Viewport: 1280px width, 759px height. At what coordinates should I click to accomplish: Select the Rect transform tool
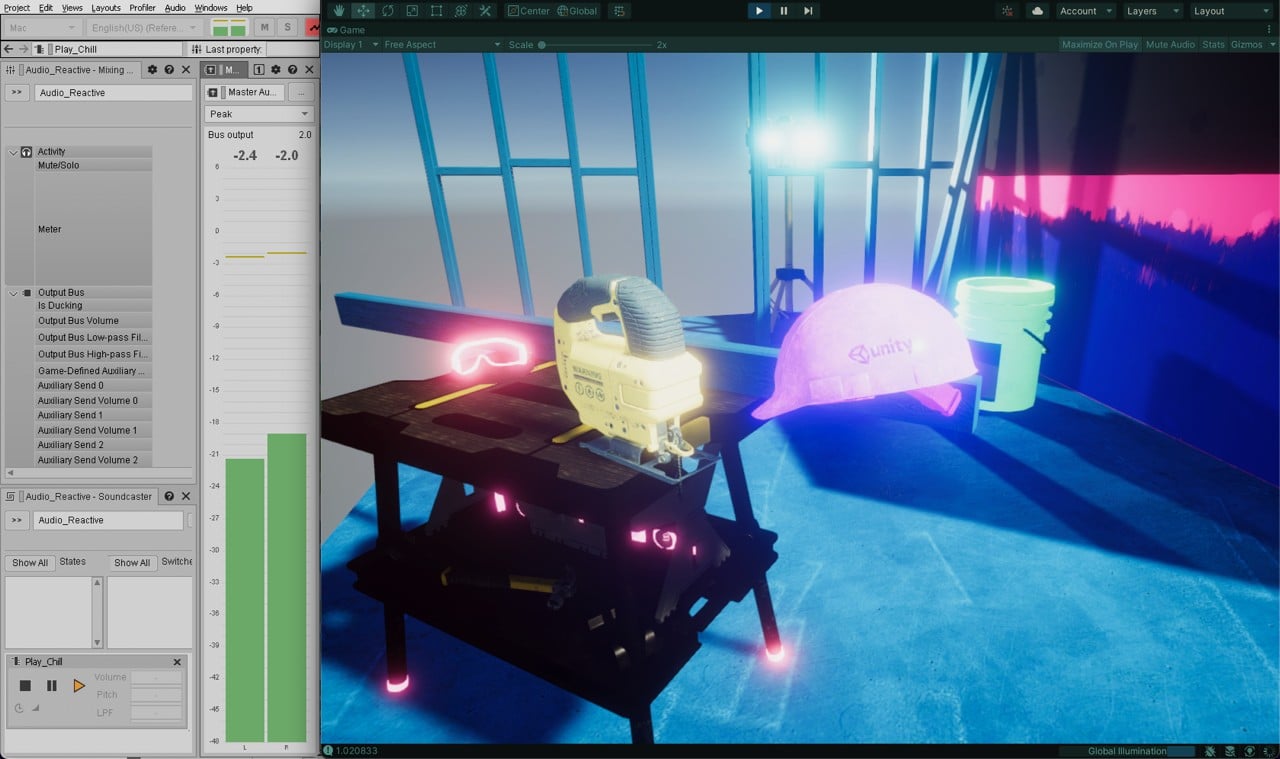pos(436,10)
